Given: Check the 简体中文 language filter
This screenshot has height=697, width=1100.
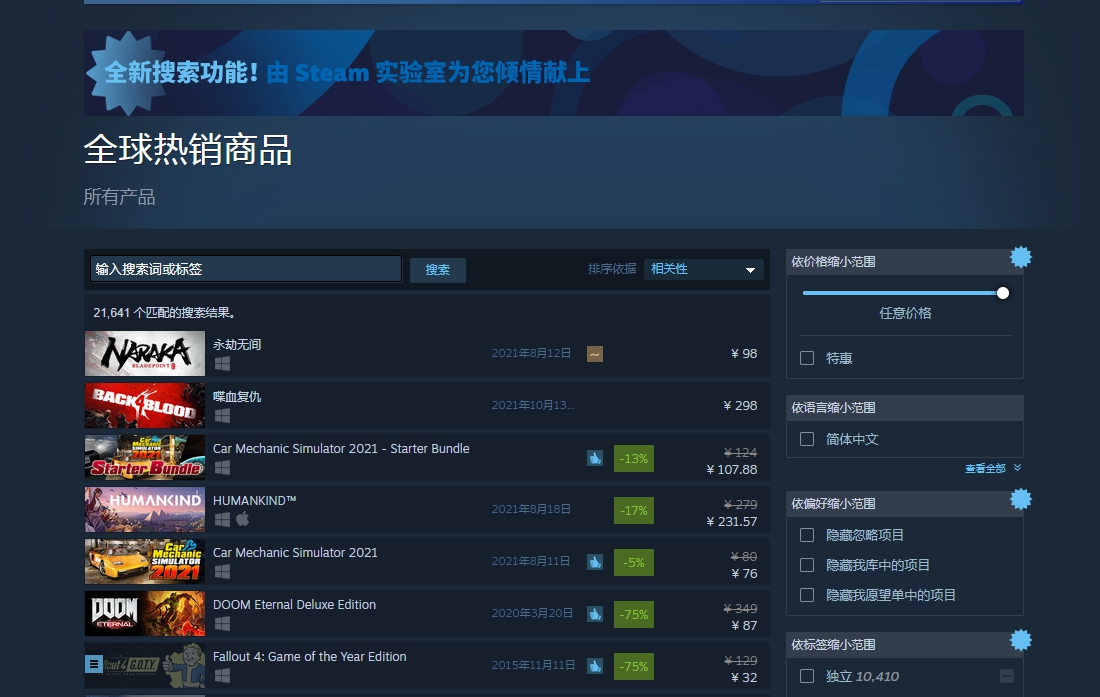Looking at the screenshot, I should tap(807, 439).
